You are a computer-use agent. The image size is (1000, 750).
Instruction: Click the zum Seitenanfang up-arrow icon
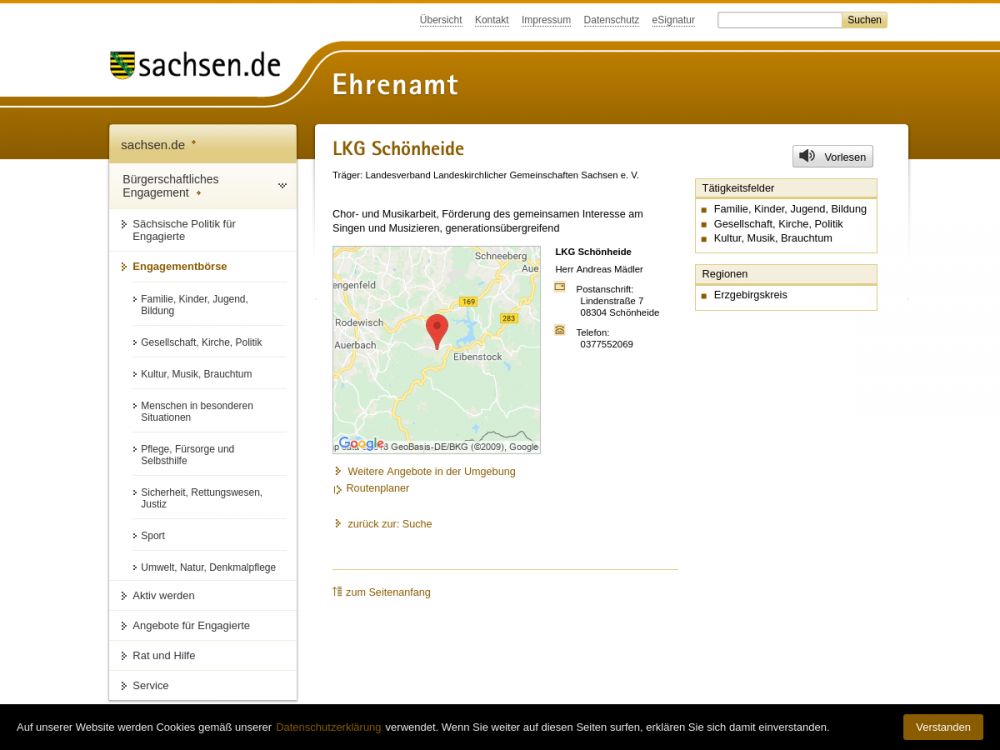point(337,592)
